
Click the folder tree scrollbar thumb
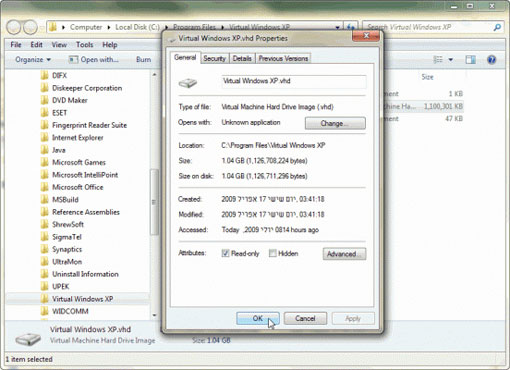[154, 202]
